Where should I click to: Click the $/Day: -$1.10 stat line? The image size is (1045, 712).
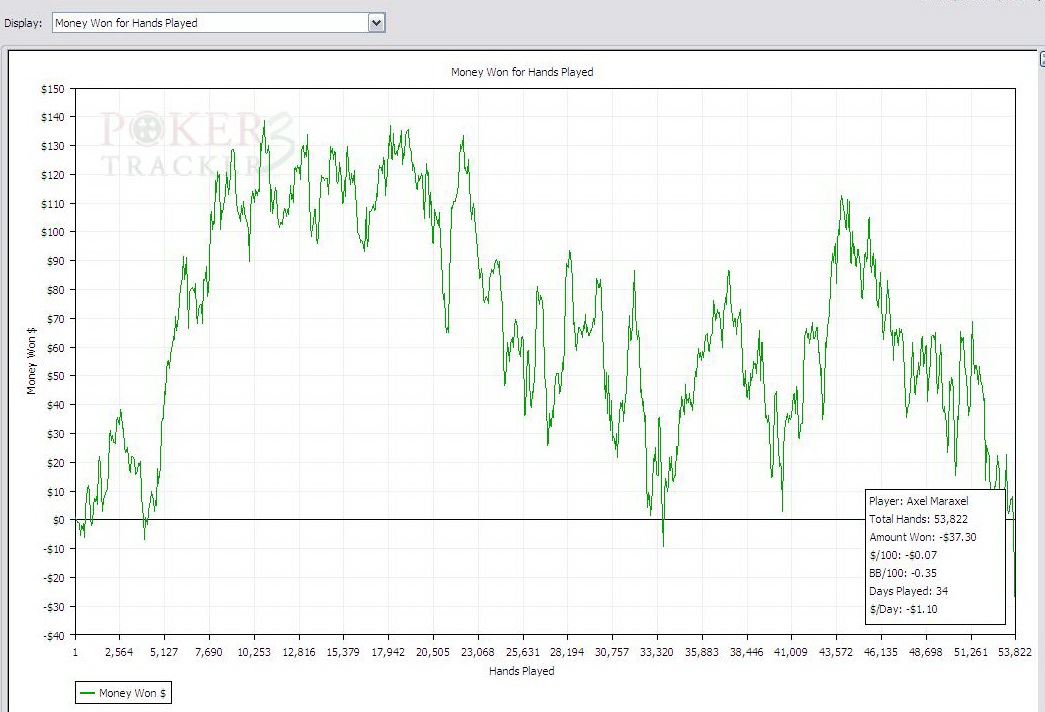click(x=903, y=609)
